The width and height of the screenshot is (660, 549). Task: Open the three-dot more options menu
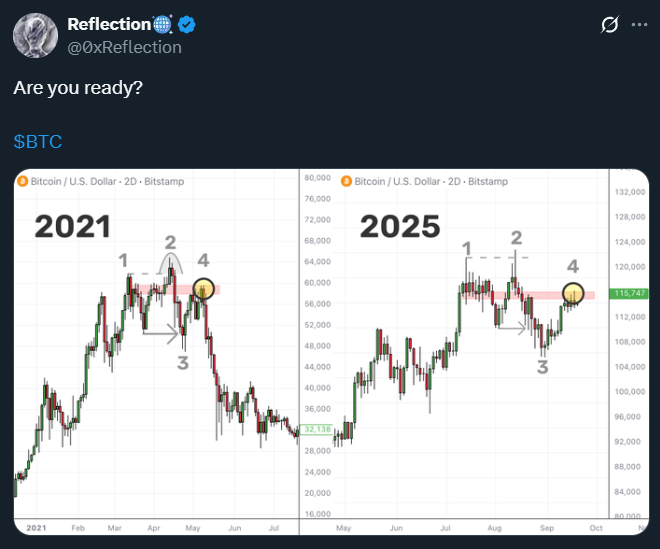[639, 25]
